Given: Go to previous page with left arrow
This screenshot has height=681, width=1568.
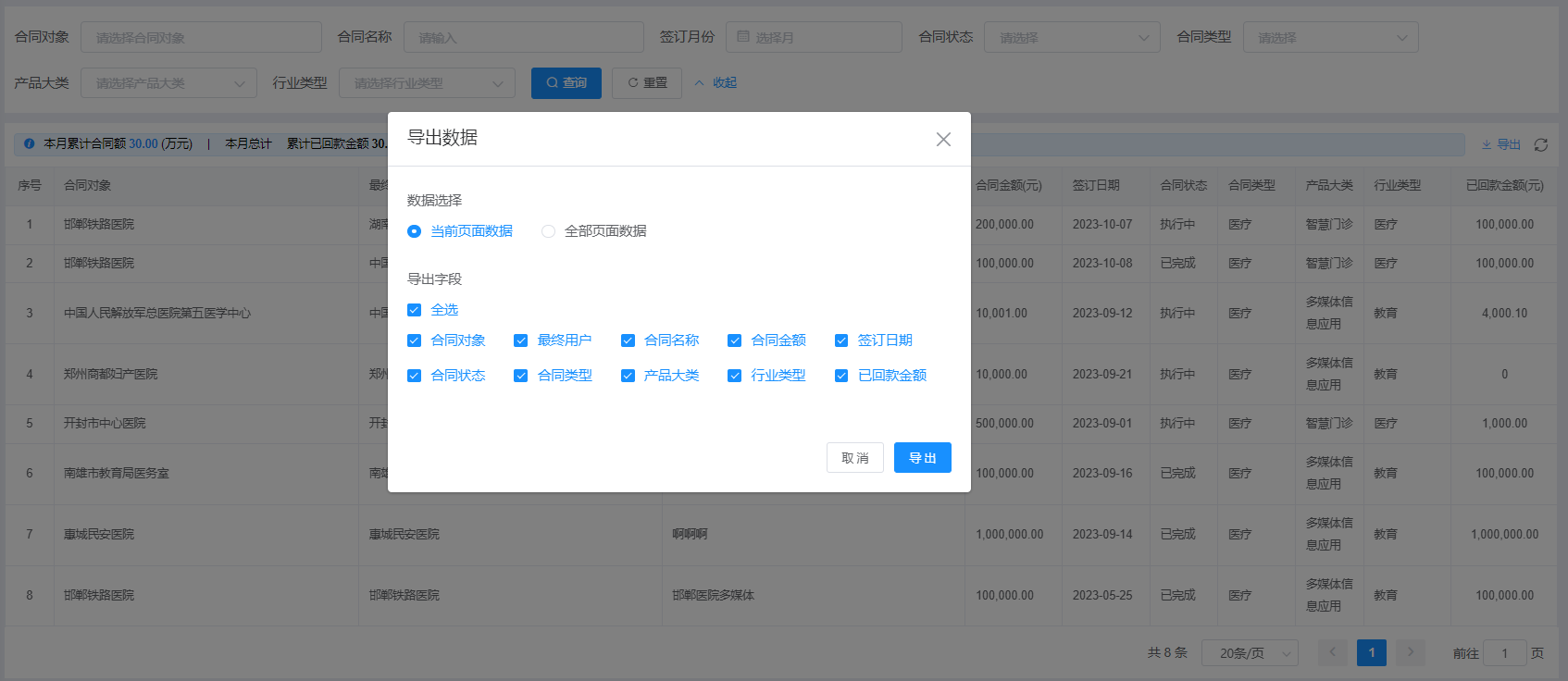Looking at the screenshot, I should click(1333, 652).
